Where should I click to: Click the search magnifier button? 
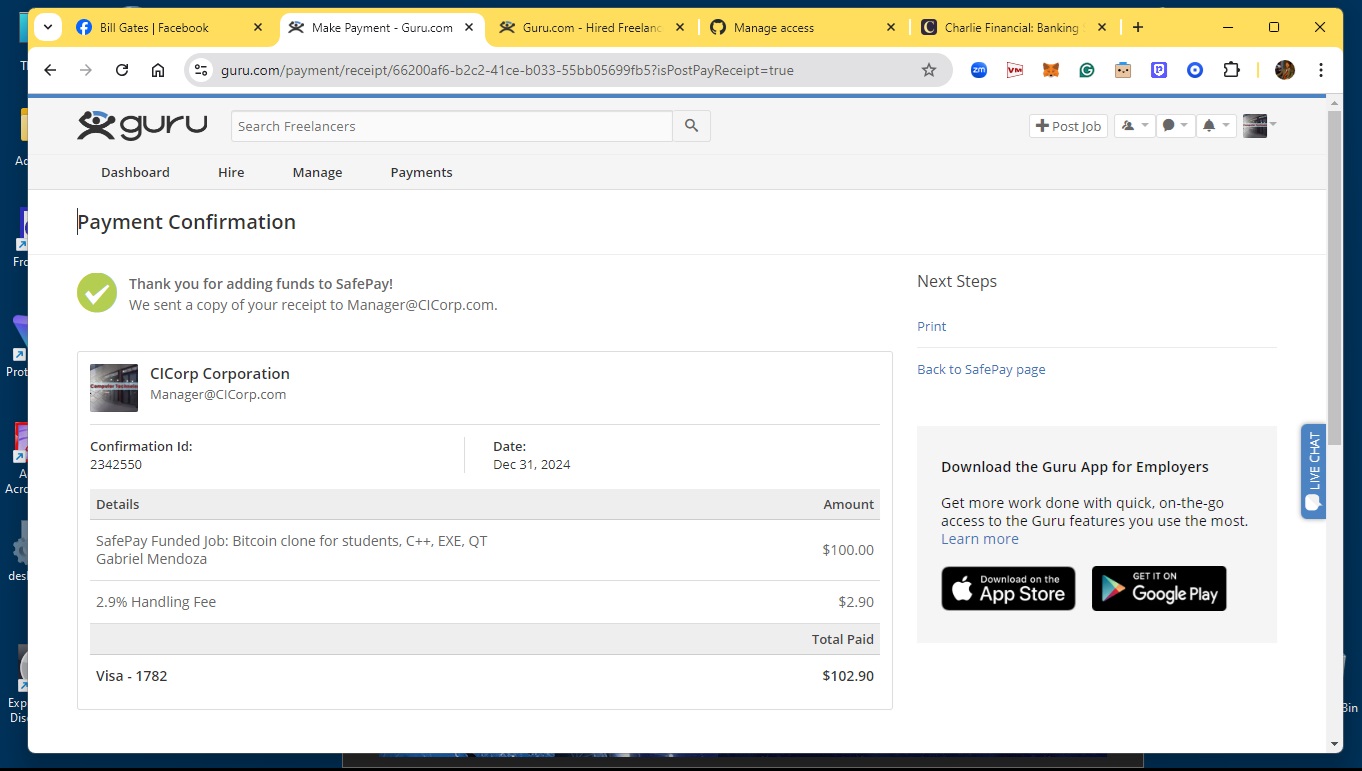tap(691, 126)
